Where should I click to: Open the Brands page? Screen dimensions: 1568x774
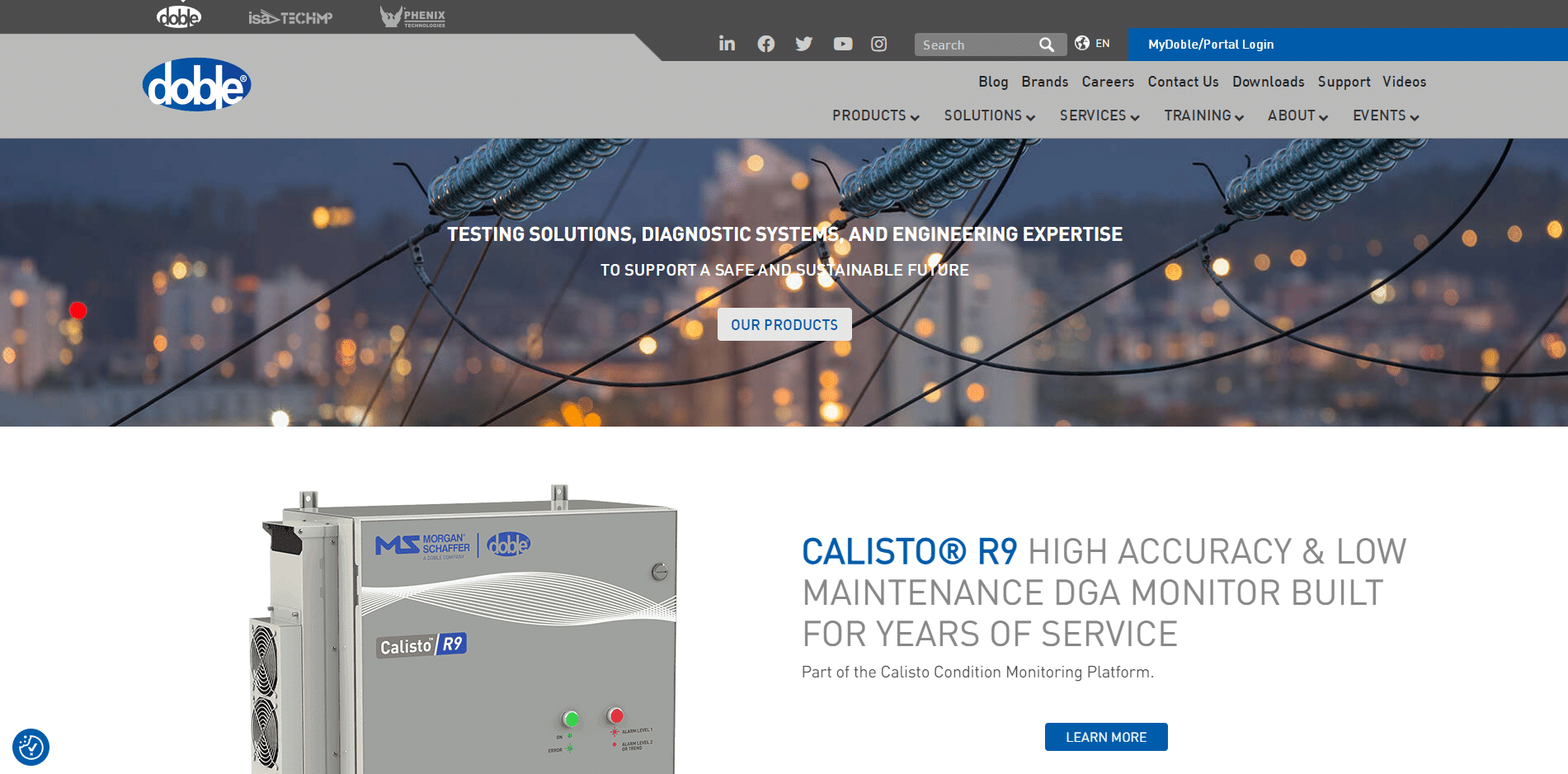click(1044, 82)
